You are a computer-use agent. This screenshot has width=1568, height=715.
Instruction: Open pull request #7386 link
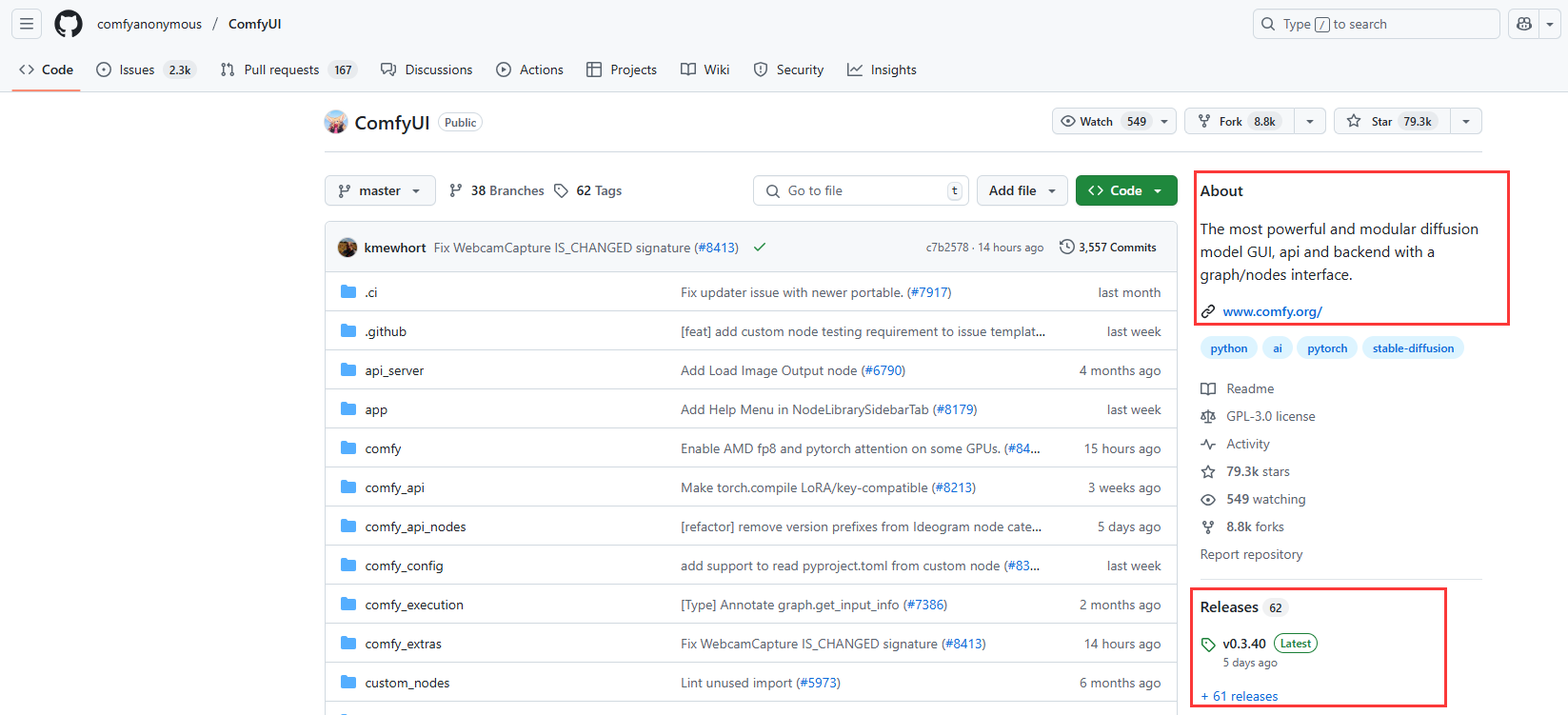(925, 605)
